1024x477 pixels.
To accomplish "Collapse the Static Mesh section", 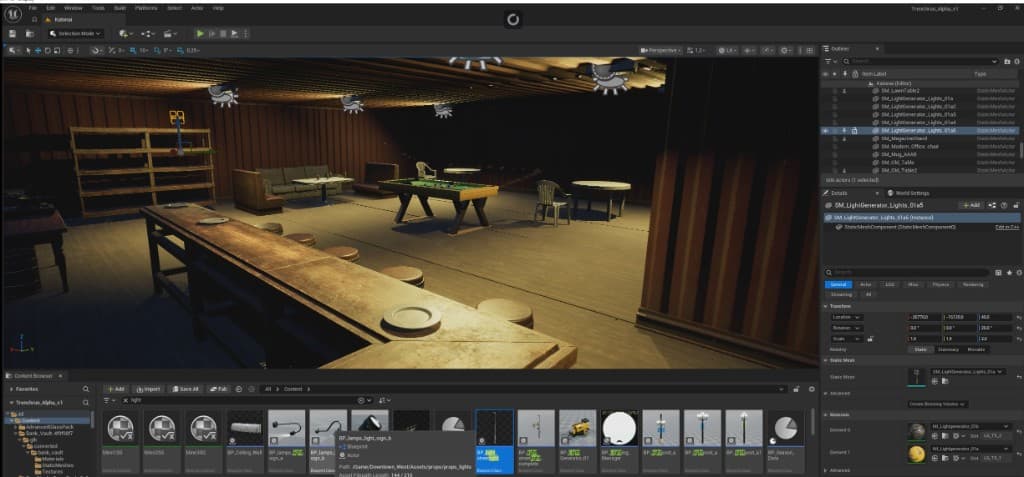I will tap(825, 361).
